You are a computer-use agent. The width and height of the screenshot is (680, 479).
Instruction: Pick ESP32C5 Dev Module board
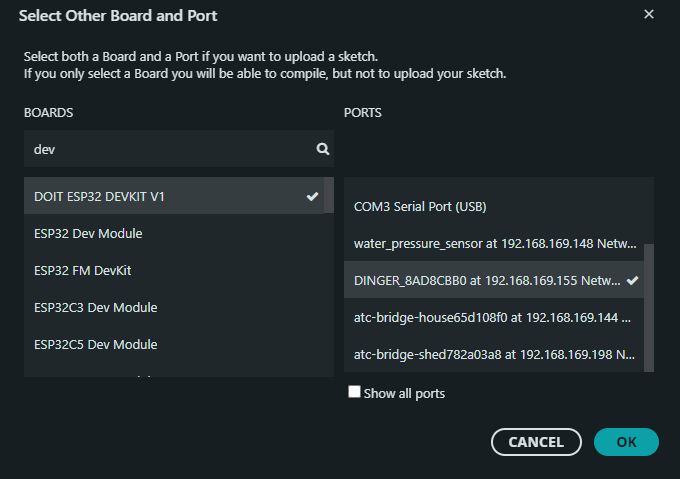pos(95,344)
